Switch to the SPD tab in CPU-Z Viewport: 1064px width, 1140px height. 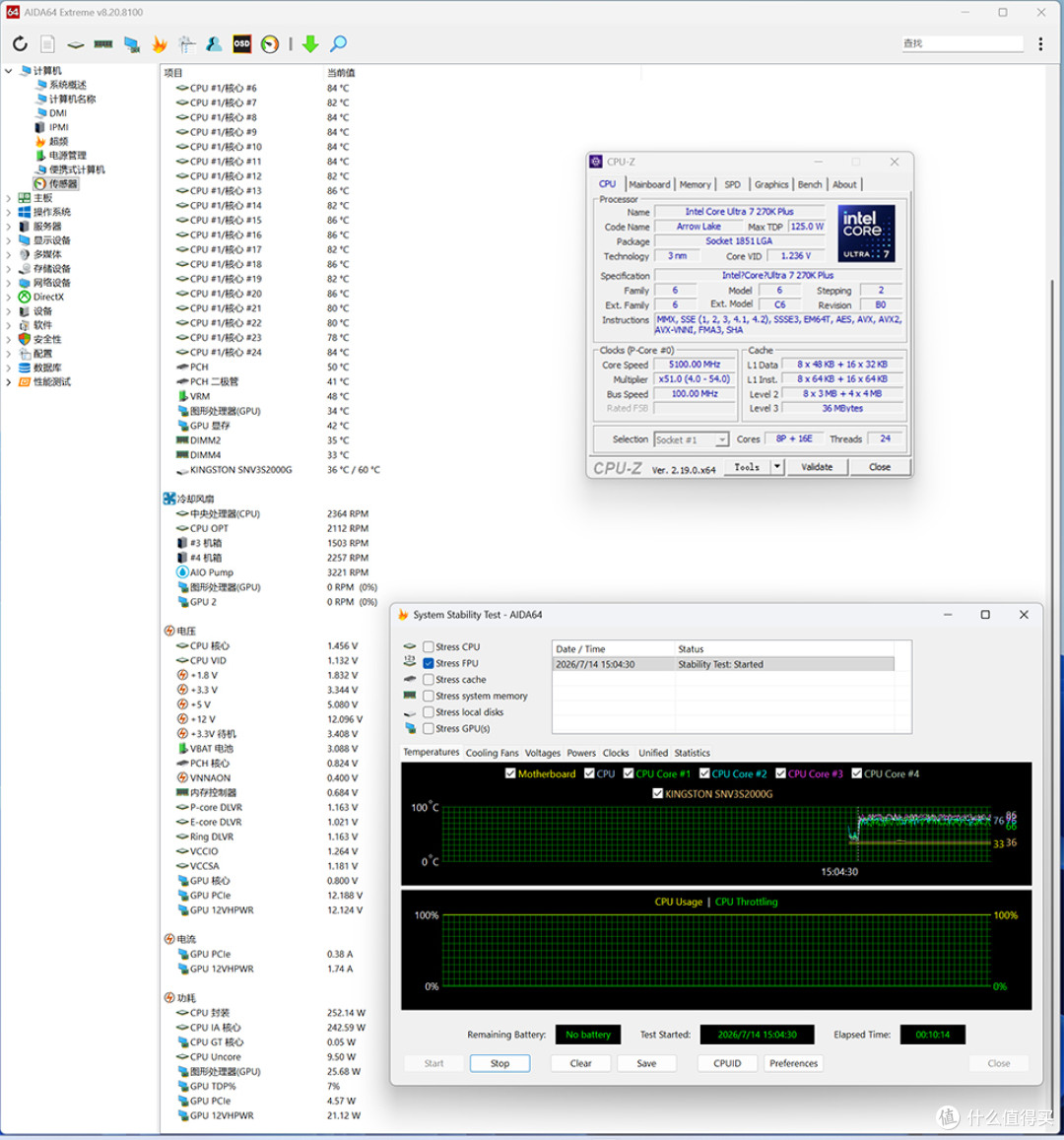733,184
